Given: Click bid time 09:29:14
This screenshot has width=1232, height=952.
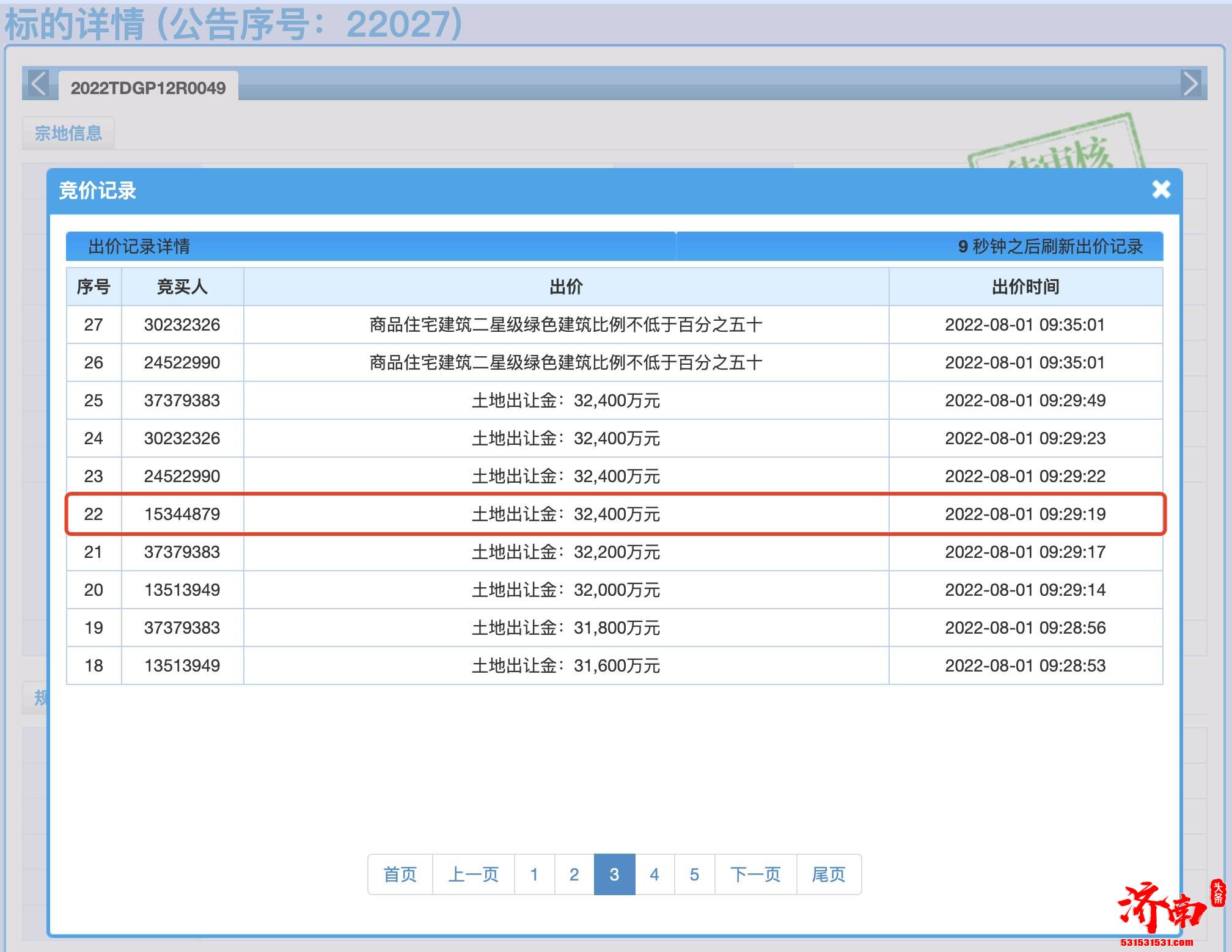Looking at the screenshot, I should click(x=1025, y=590).
